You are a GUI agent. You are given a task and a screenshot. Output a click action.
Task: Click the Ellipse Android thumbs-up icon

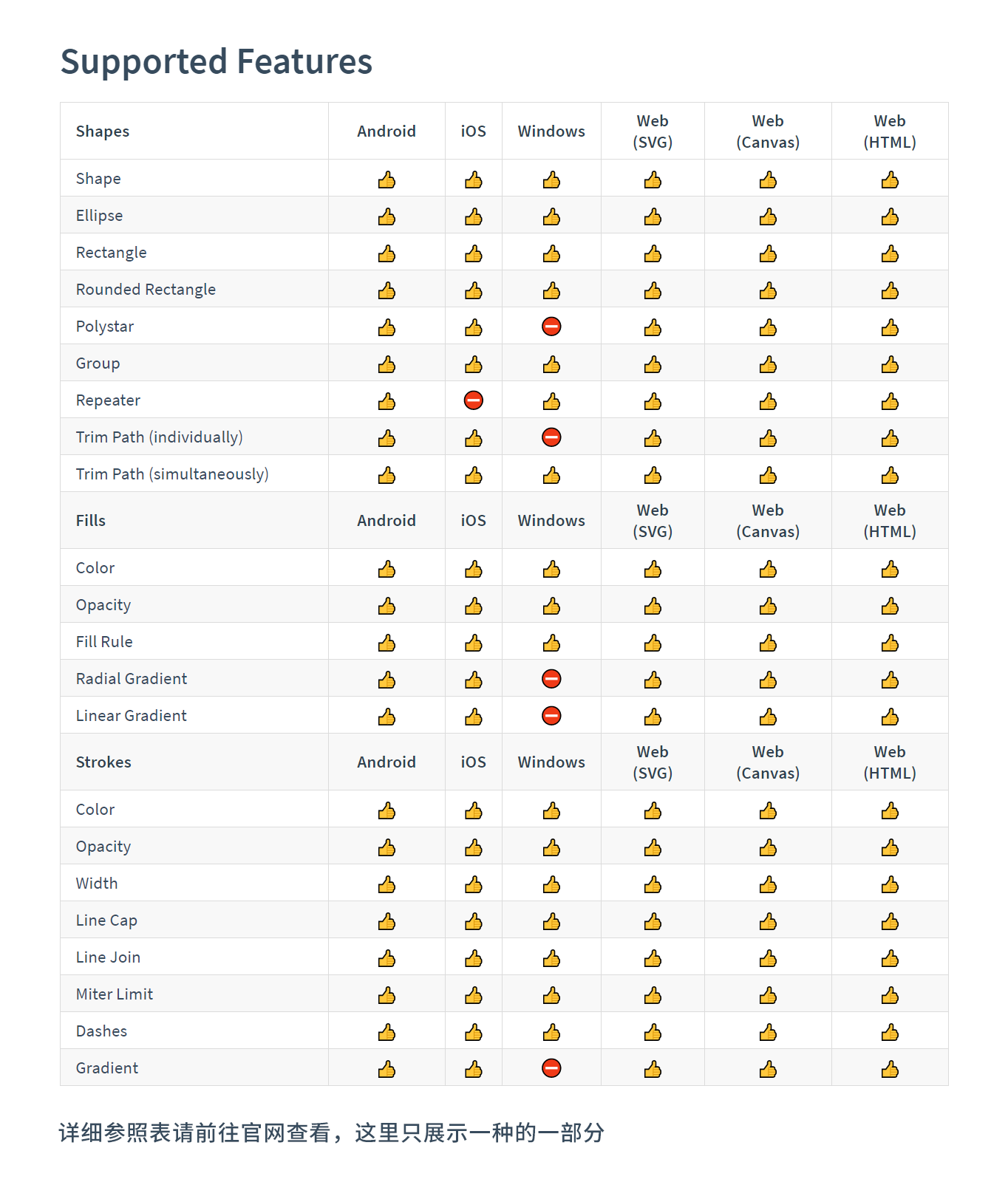(x=386, y=216)
